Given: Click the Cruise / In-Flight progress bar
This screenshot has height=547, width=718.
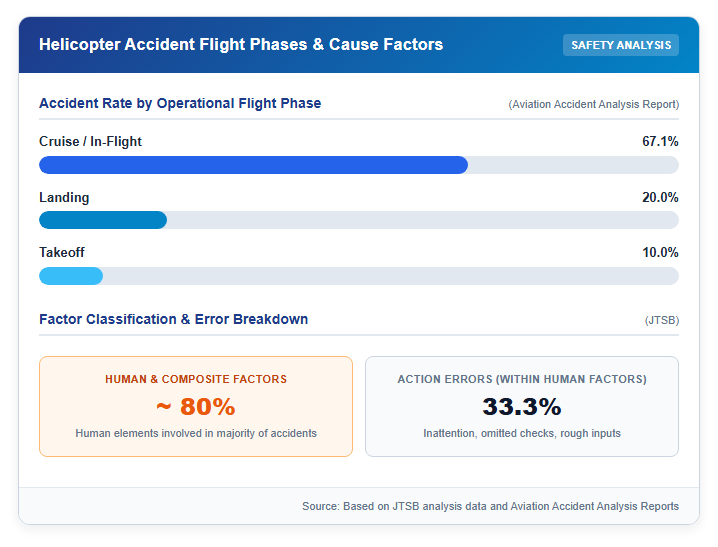Looking at the screenshot, I should point(359,165).
